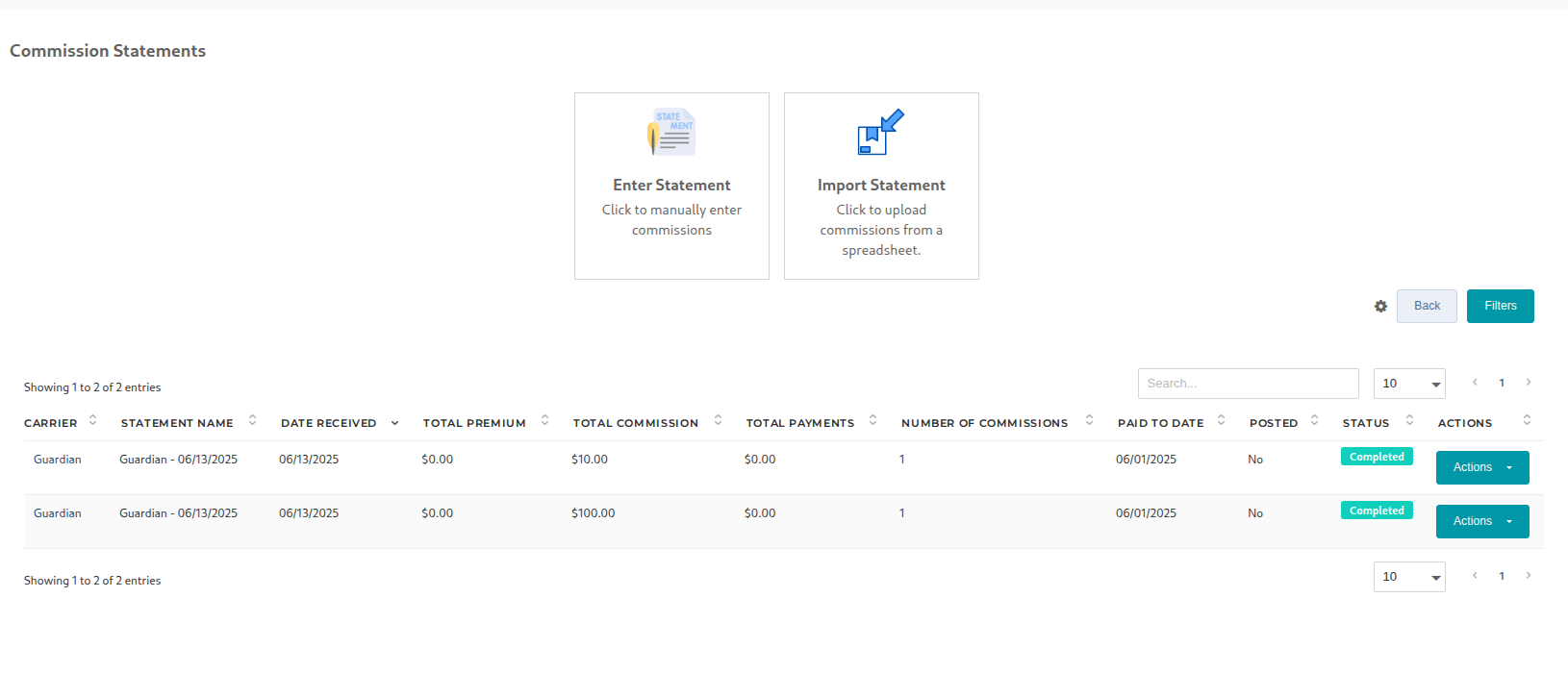Select page 1 below the table
This screenshot has width=1568, height=673.
click(x=1502, y=576)
